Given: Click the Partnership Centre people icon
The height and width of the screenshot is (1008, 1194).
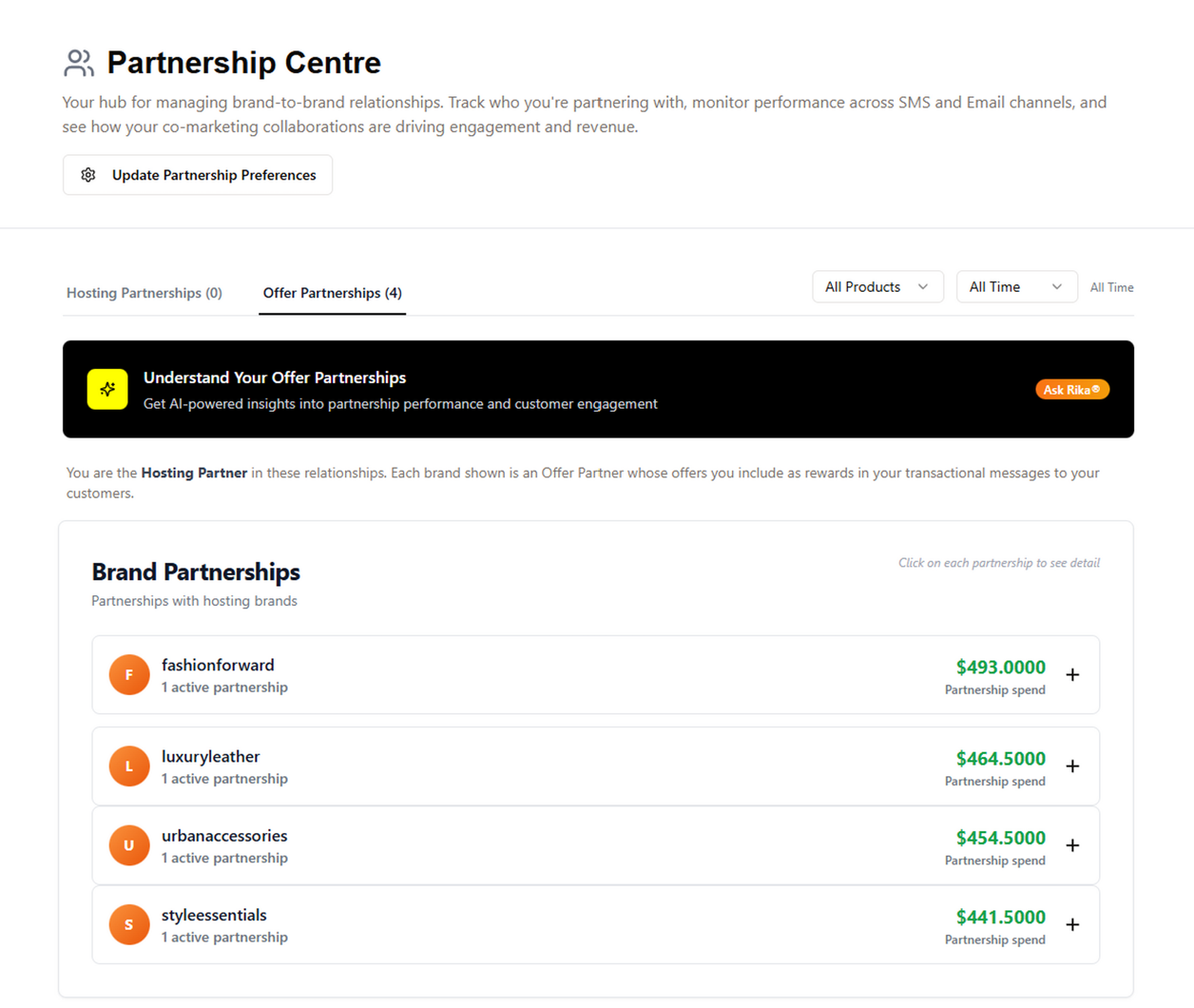Looking at the screenshot, I should tap(79, 63).
